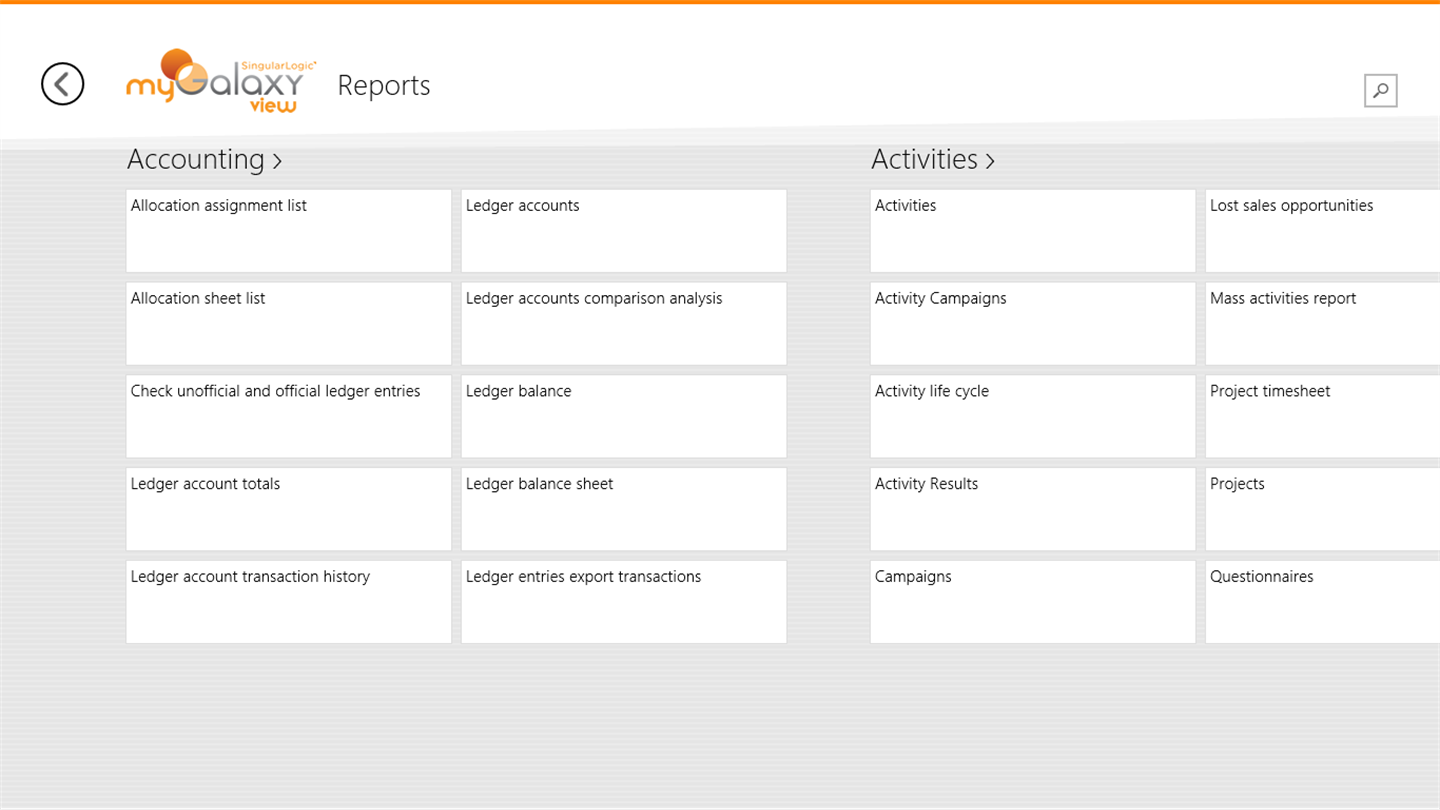The image size is (1440, 810).
Task: Select the Activity life cycle tile
Action: [x=1032, y=416]
